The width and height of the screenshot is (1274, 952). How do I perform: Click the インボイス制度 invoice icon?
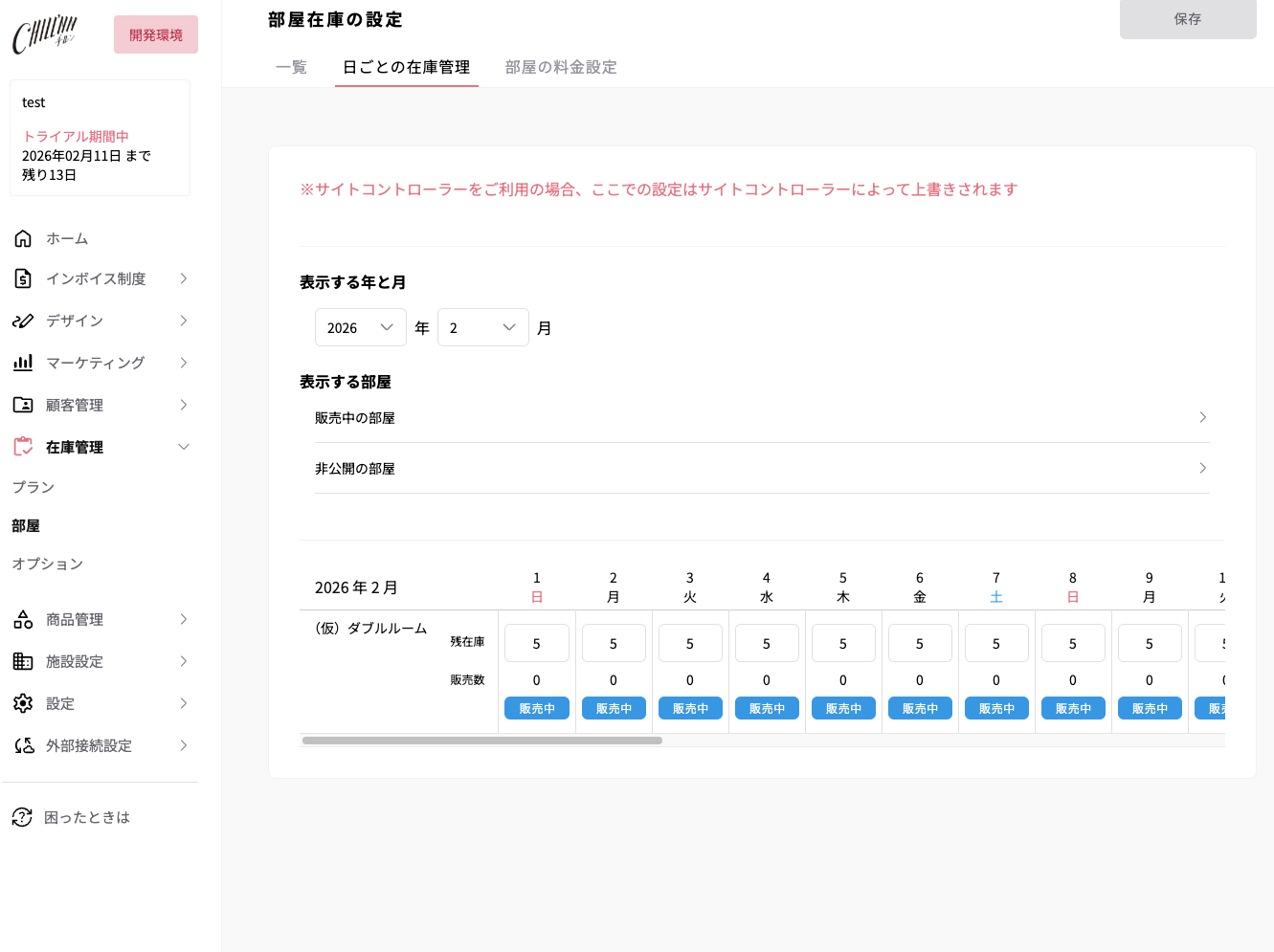coord(23,278)
